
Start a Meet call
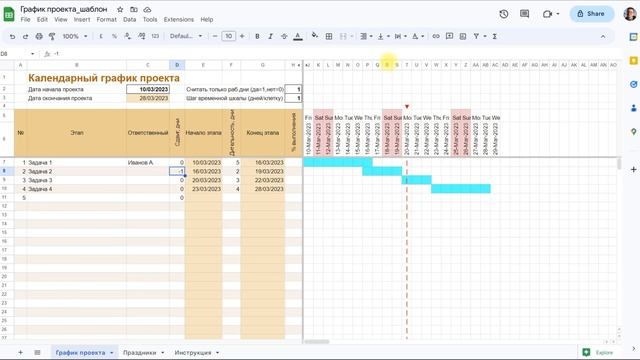click(547, 14)
